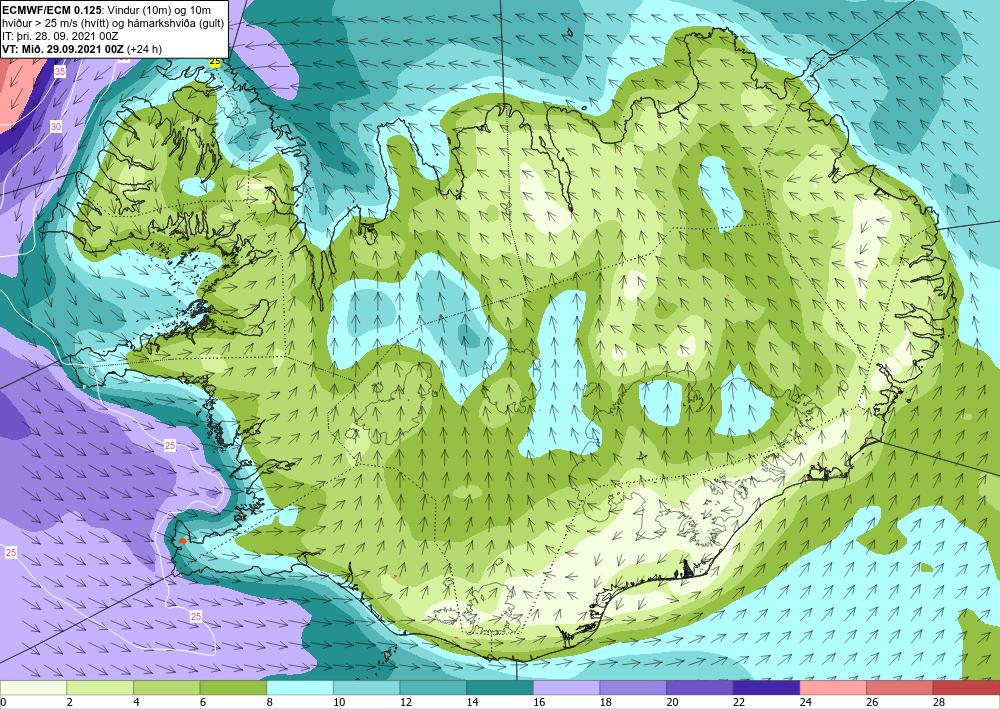The image size is (1000, 709).
Task: Click the 20–22 m/s violet legend swatch
Action: pyautogui.click(x=700, y=688)
